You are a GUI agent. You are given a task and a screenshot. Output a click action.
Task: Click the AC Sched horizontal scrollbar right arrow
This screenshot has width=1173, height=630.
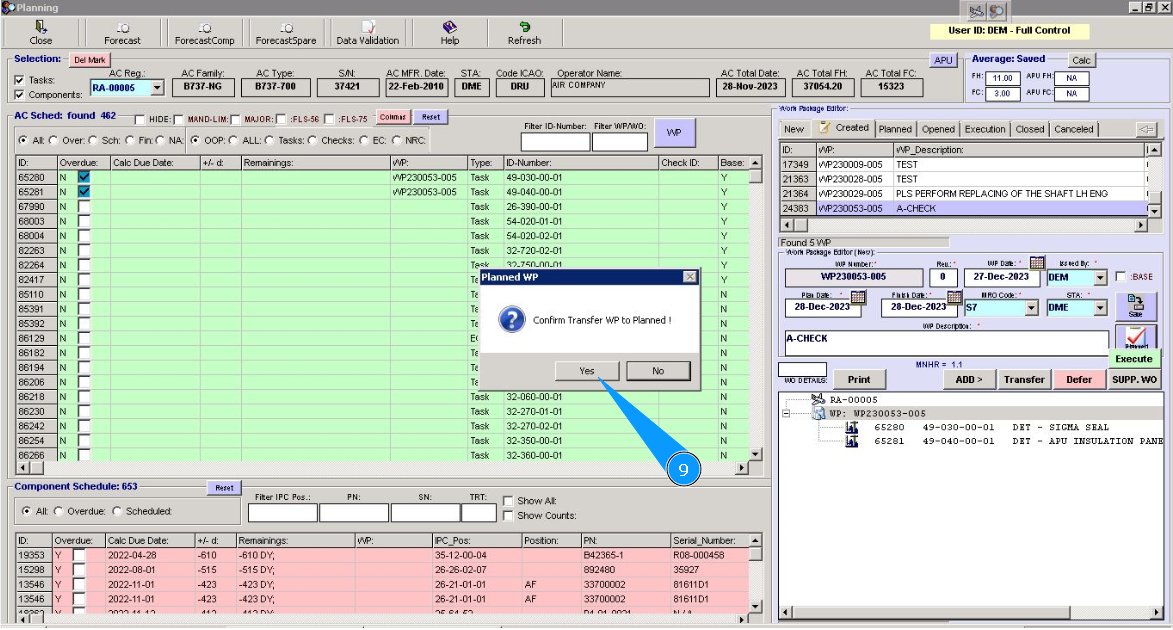click(742, 468)
